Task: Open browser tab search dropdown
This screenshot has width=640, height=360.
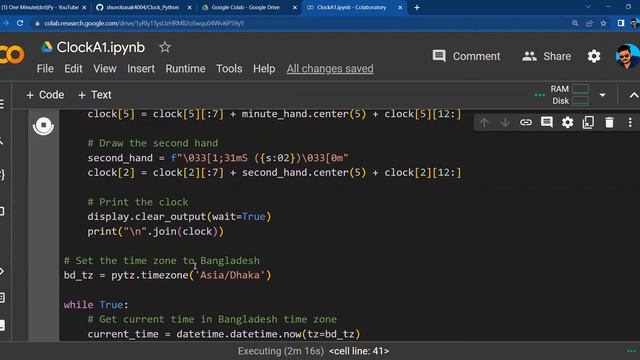Action: point(588,7)
